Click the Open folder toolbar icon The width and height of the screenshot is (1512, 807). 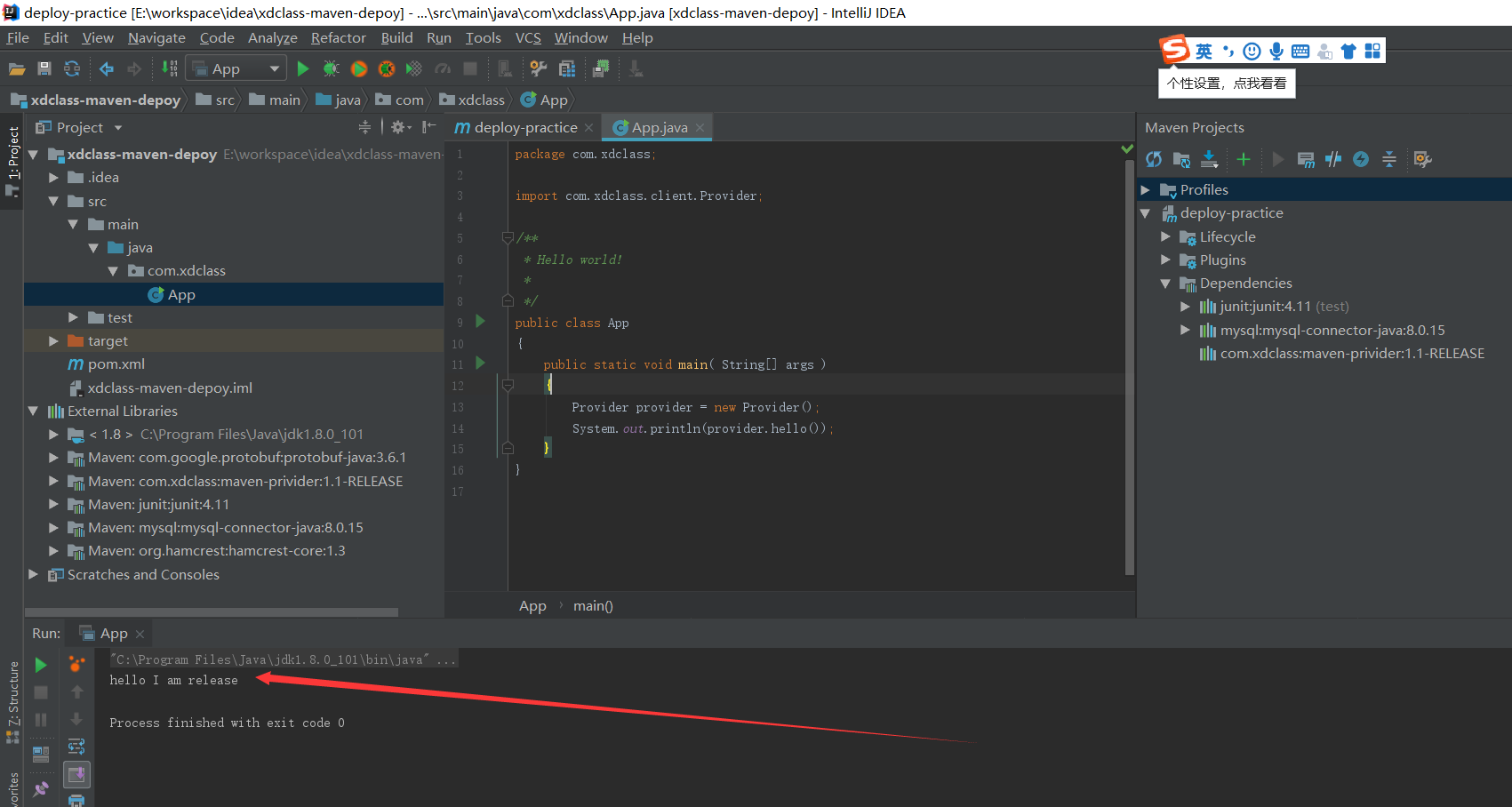point(17,68)
